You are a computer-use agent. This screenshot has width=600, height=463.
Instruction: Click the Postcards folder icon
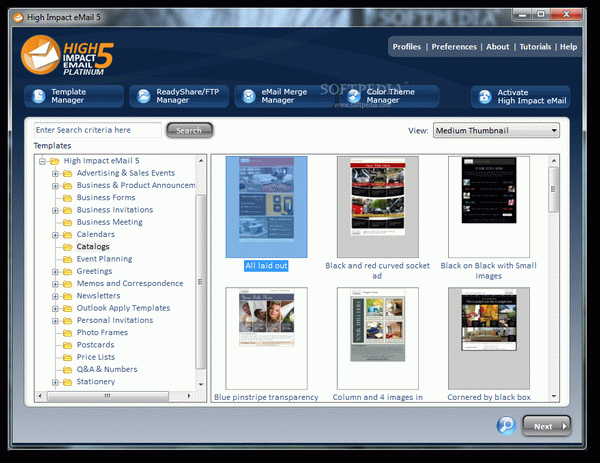[x=67, y=345]
